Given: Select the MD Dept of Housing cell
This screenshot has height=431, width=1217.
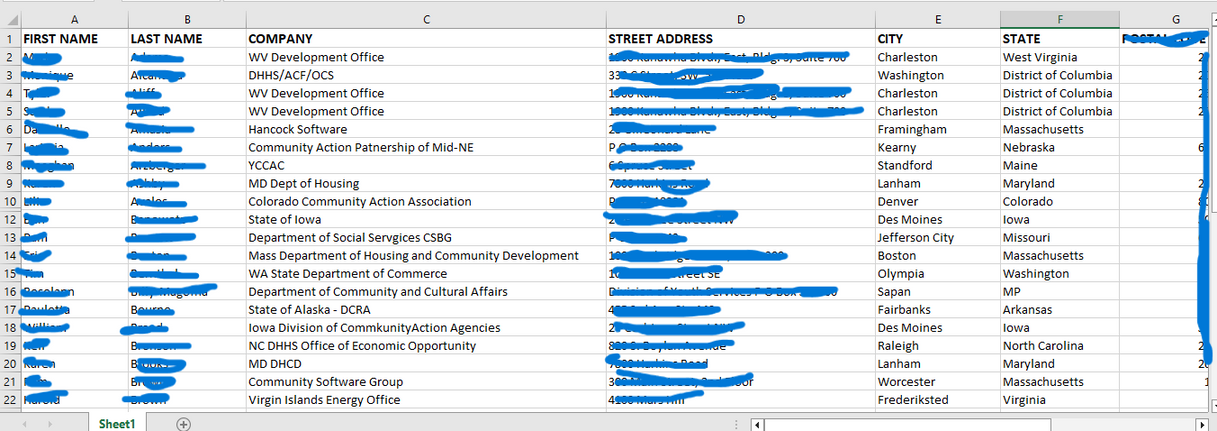Looking at the screenshot, I should (x=425, y=183).
